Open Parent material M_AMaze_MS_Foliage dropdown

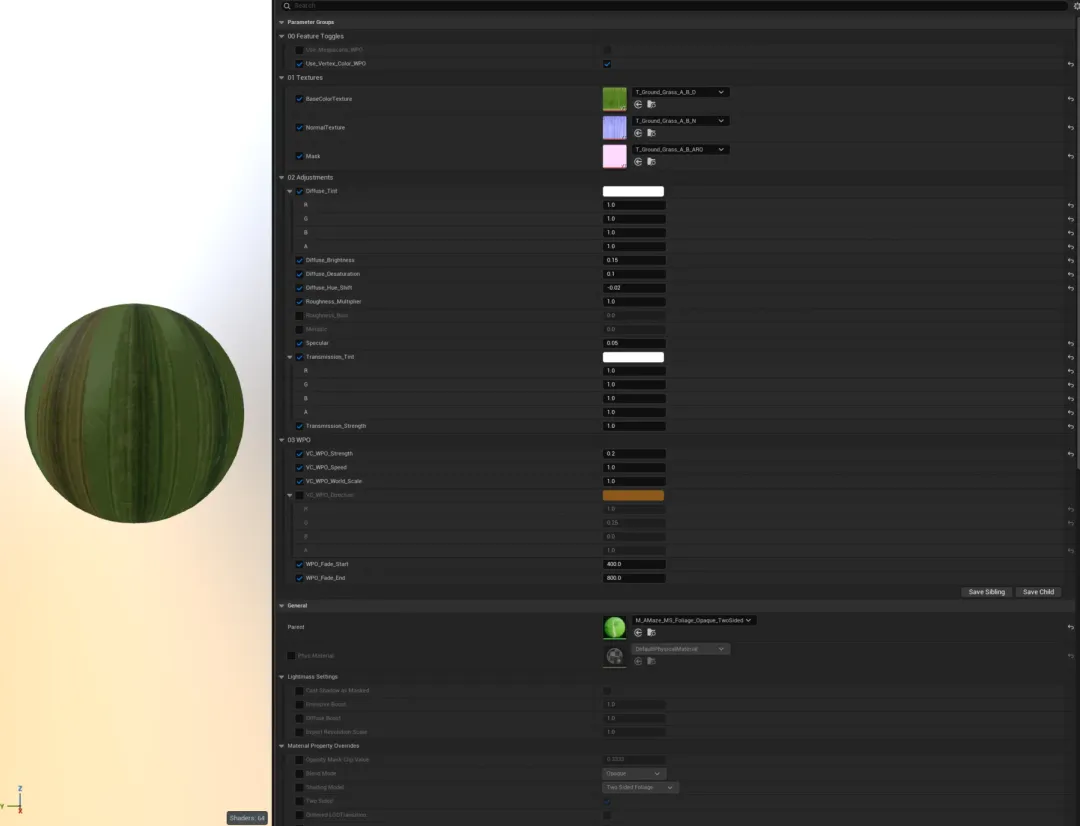pos(694,620)
